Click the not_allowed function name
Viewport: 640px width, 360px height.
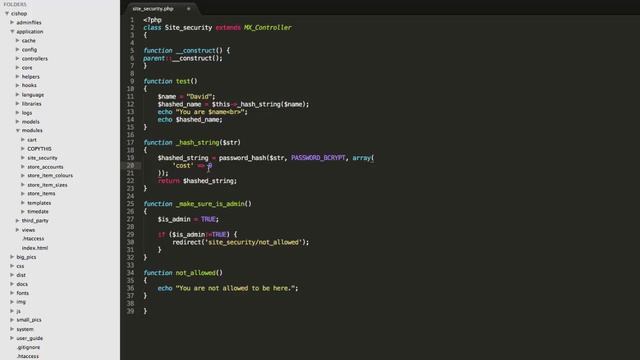196,273
